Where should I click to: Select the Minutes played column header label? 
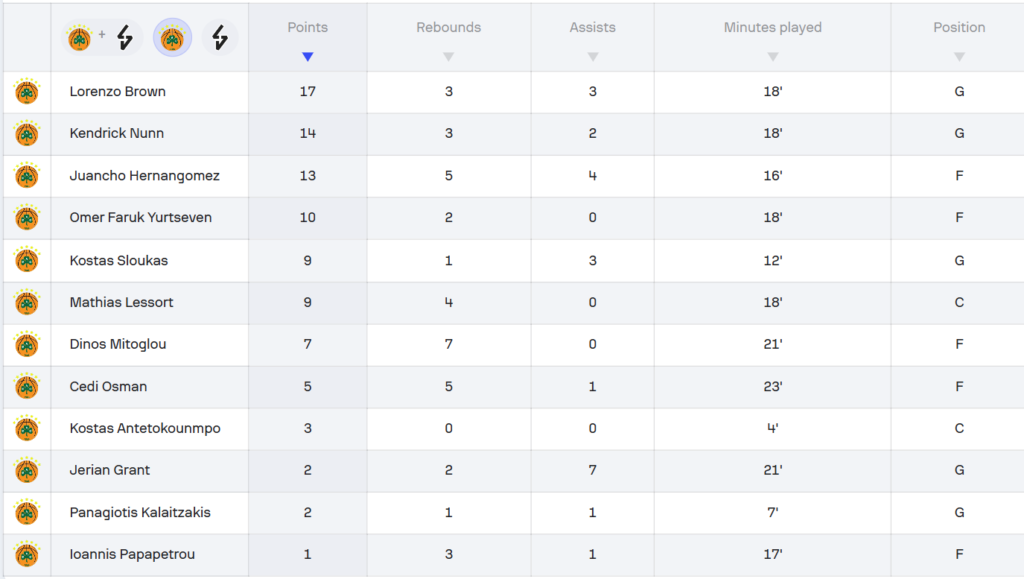point(772,28)
